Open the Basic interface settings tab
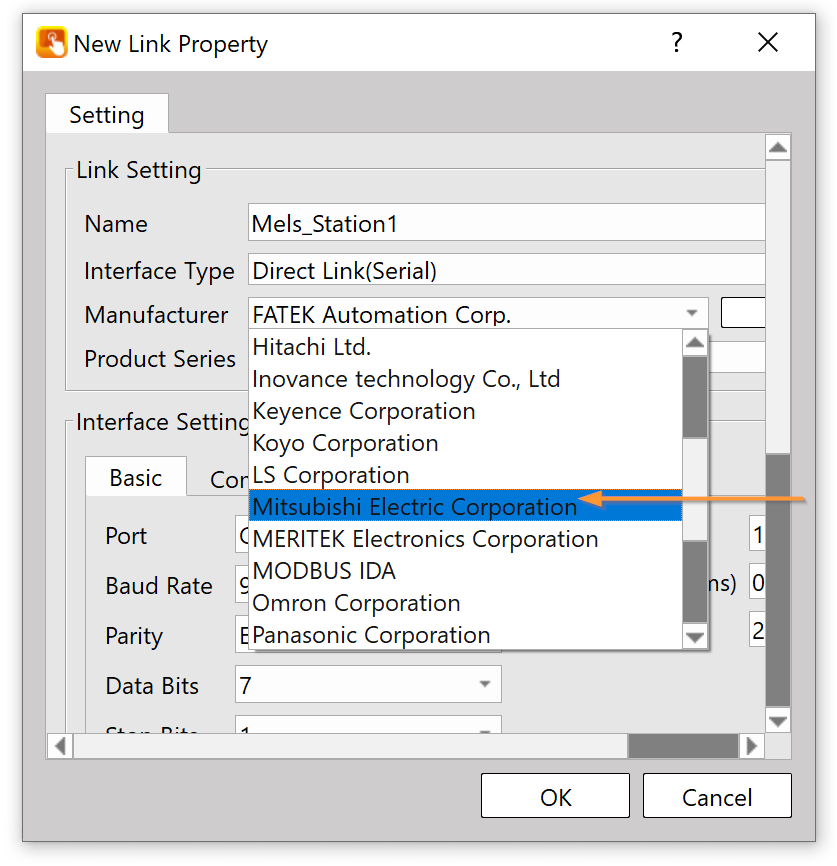This screenshot has height=866, width=837. [135, 478]
